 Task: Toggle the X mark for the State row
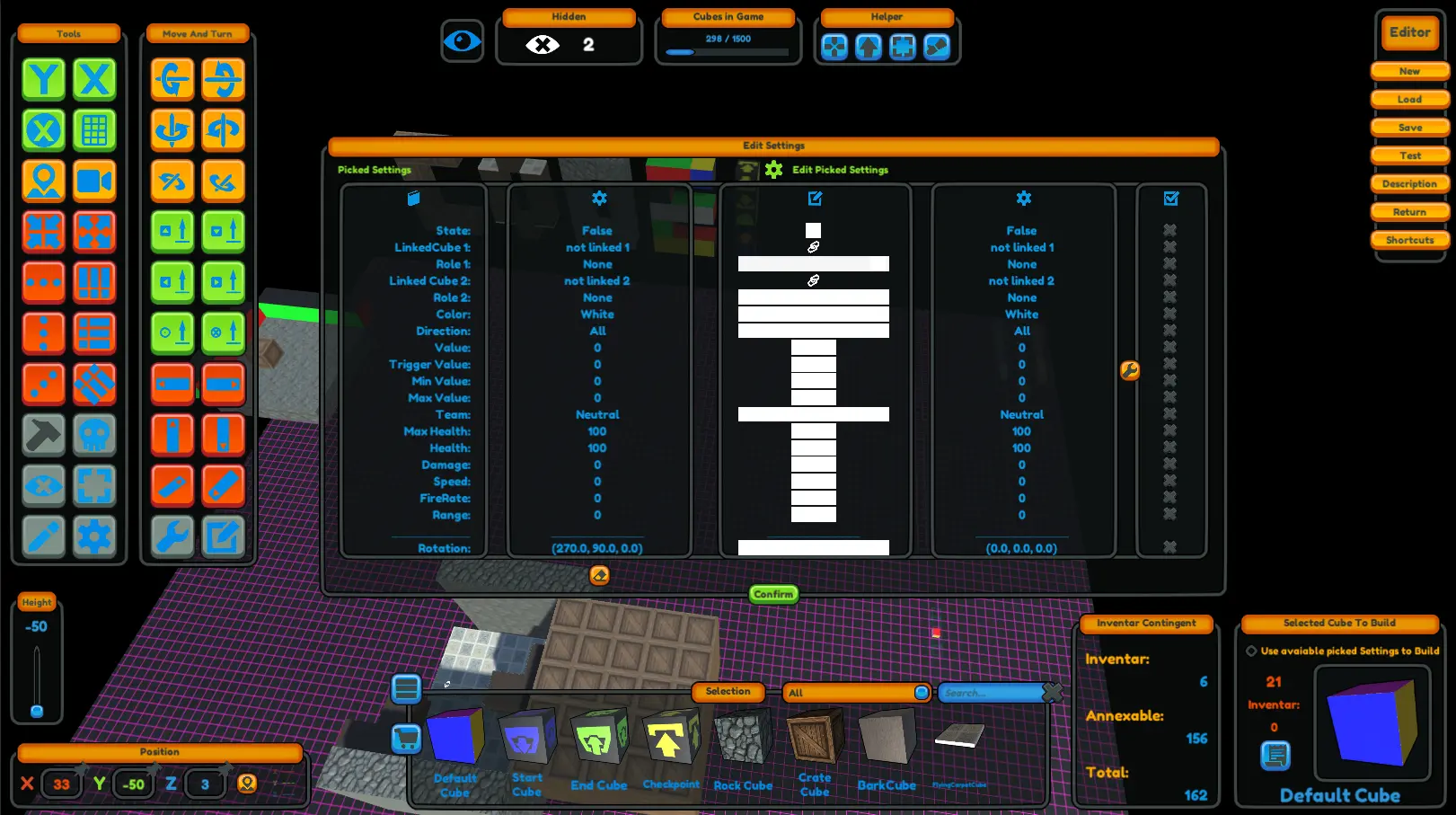point(1169,230)
